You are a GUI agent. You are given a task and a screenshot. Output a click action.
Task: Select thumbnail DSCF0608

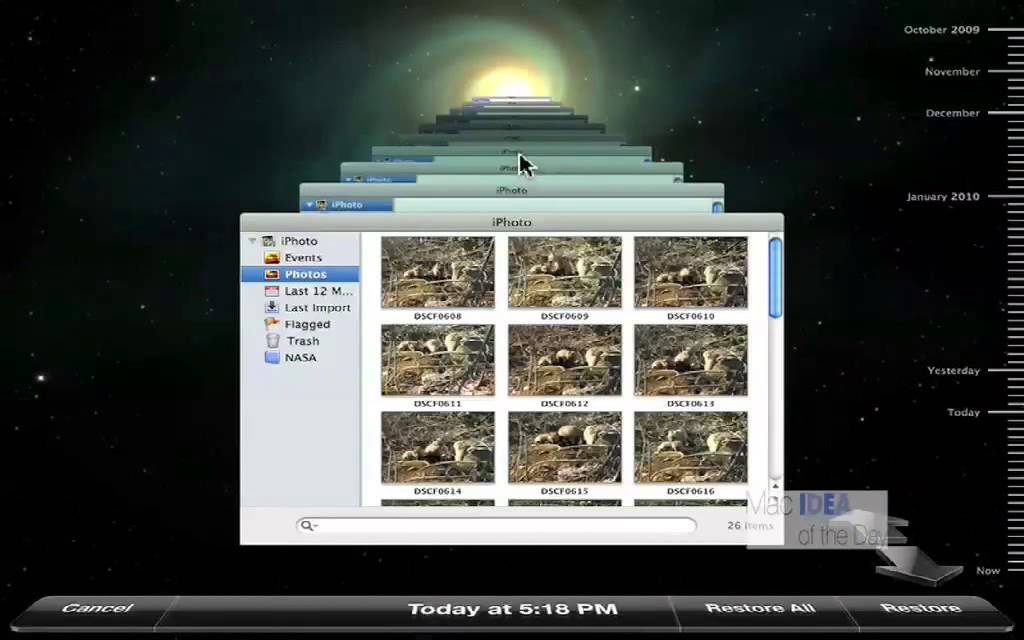coord(438,272)
